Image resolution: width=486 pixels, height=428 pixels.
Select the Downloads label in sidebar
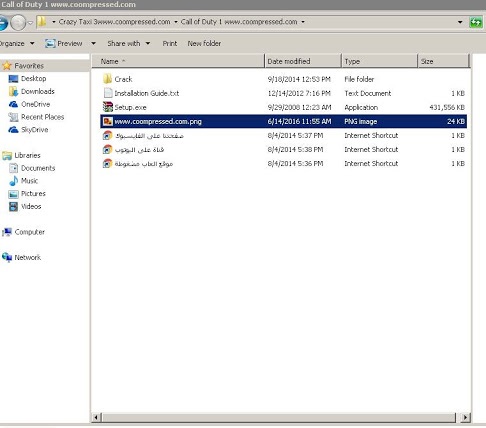pos(38,91)
